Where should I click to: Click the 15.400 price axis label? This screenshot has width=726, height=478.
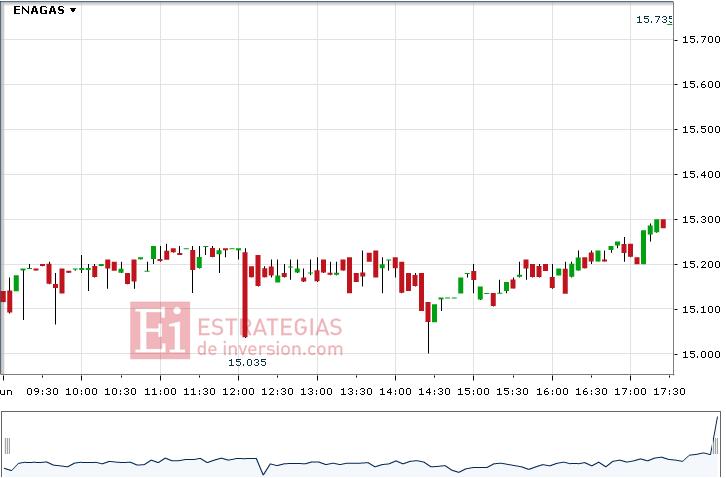[x=701, y=175]
